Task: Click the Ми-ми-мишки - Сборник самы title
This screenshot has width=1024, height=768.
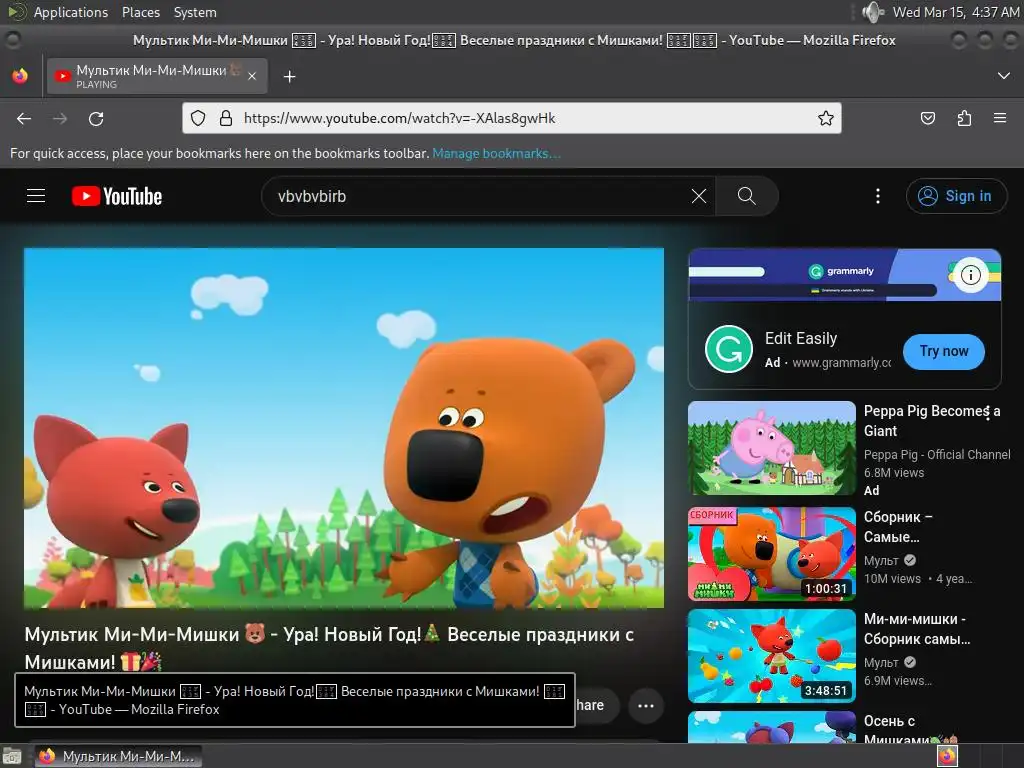Action: coord(917,629)
